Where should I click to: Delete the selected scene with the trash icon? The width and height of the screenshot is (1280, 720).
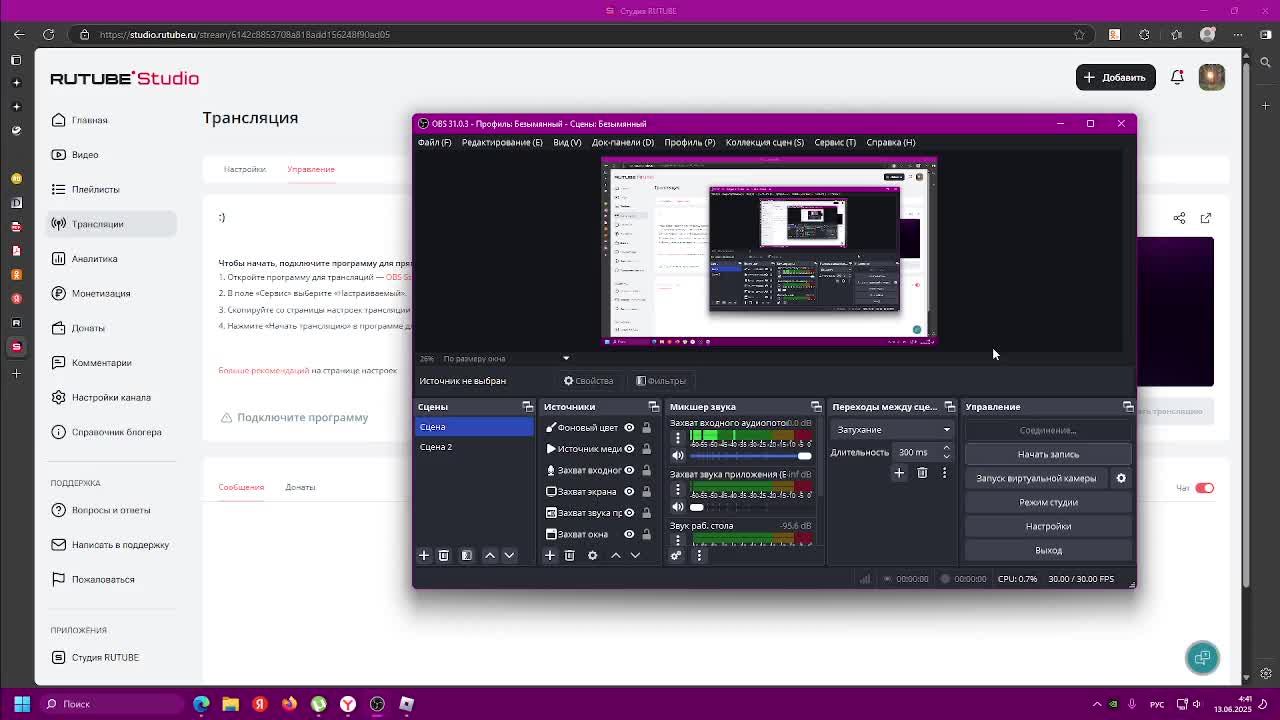click(x=444, y=555)
